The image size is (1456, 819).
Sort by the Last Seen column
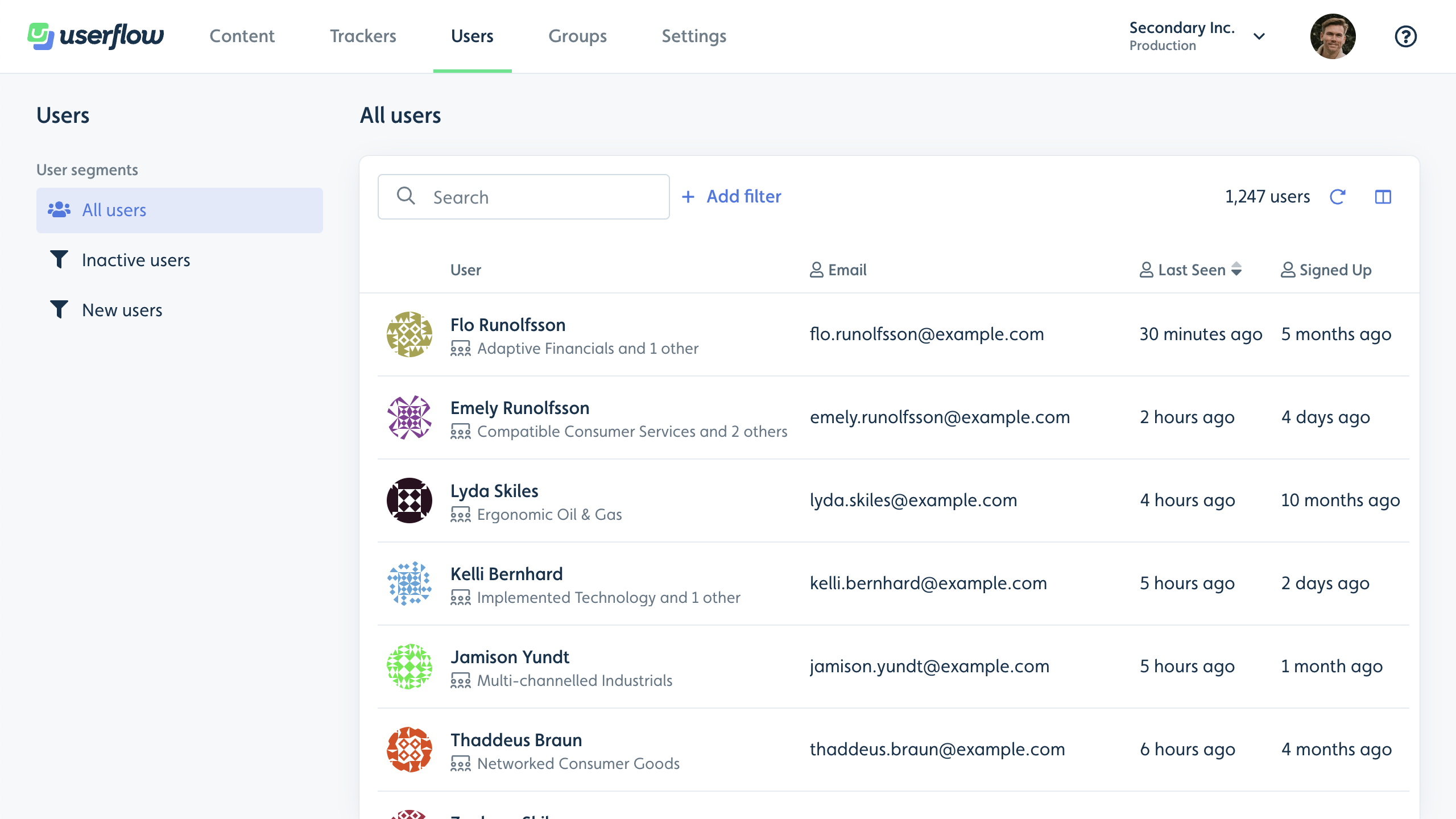1191,270
